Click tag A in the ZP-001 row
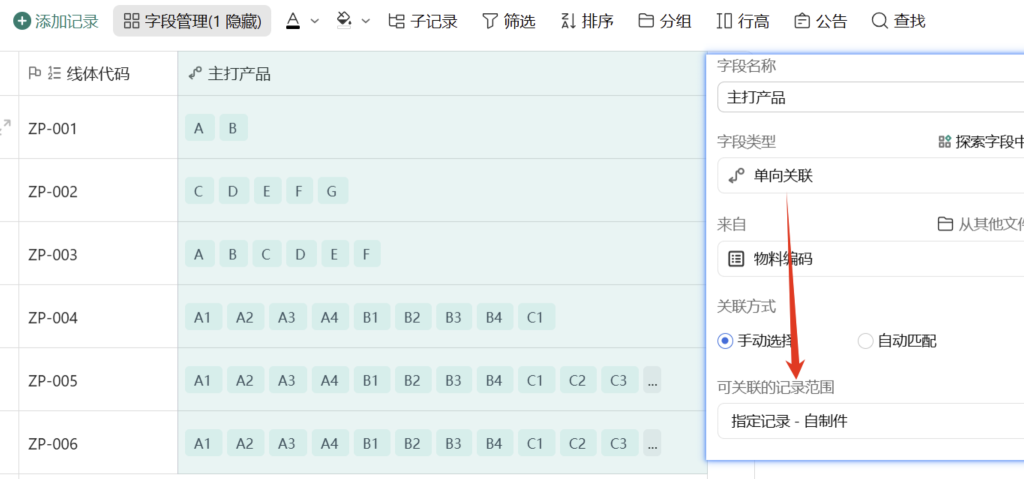Viewport: 1024px width, 479px height. (x=199, y=128)
